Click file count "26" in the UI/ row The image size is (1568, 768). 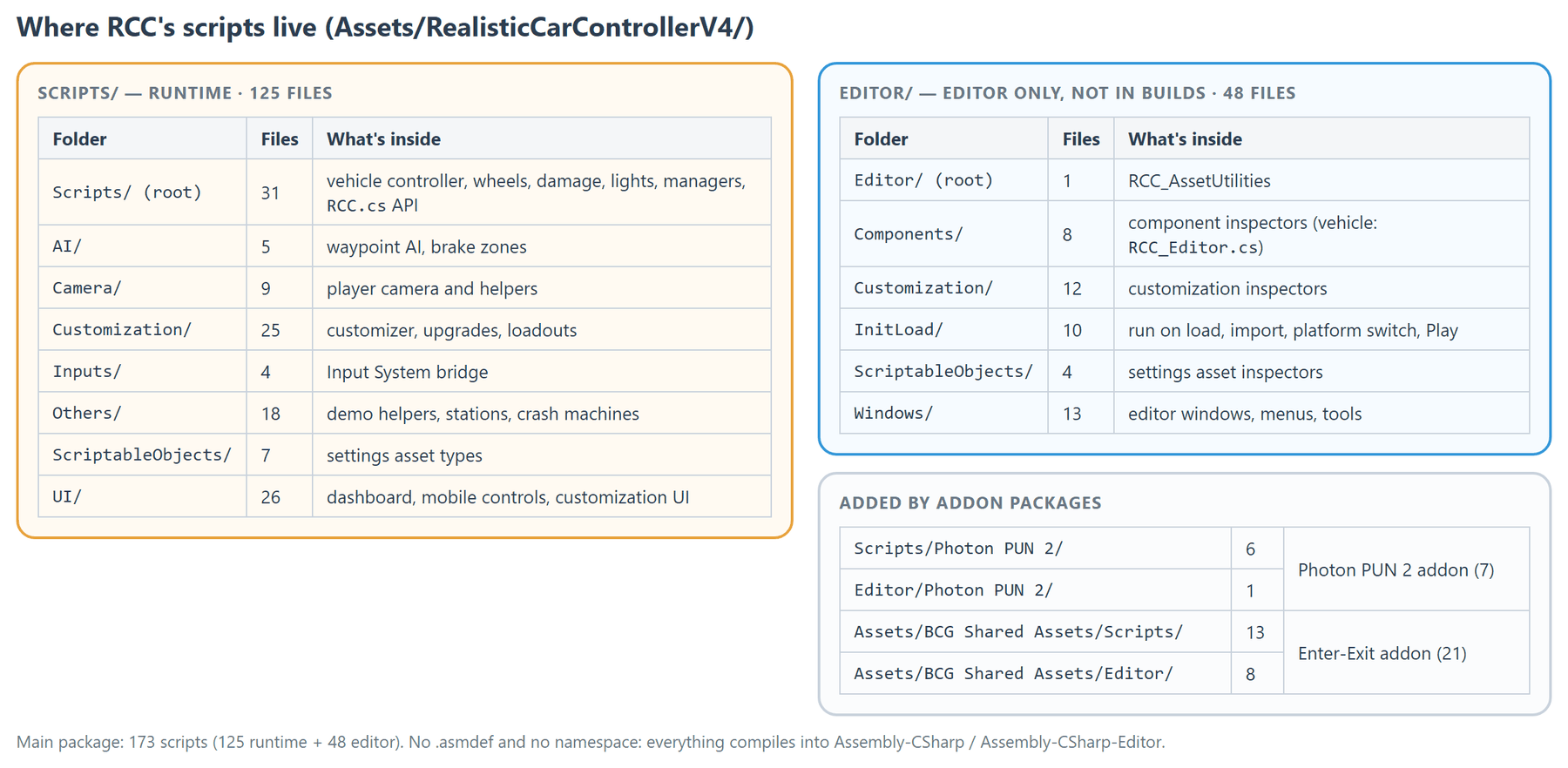[x=270, y=497]
